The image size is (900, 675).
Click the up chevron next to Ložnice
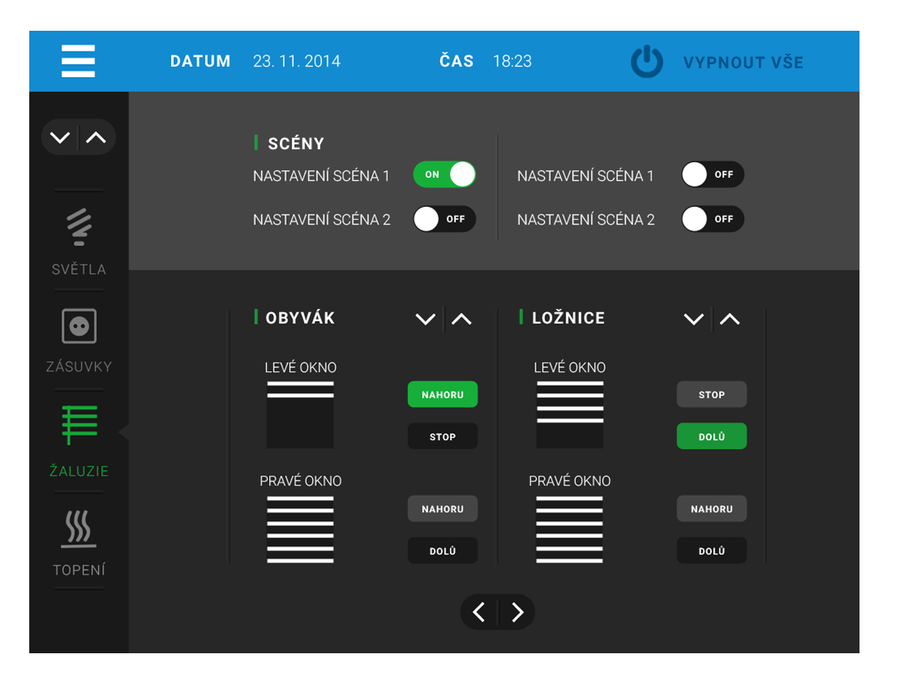click(x=730, y=319)
